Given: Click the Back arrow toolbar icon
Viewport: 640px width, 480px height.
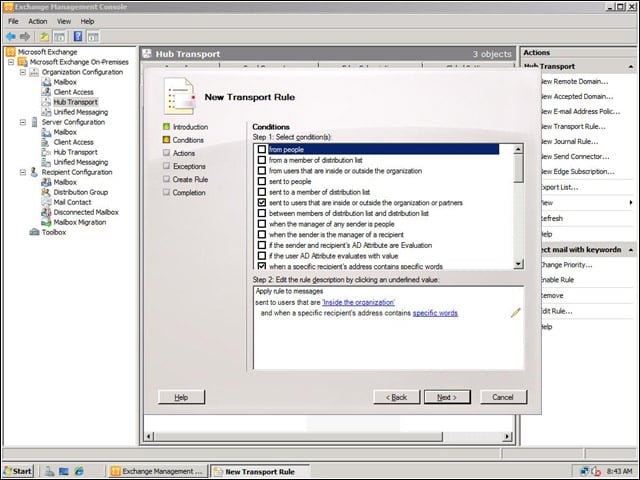Looking at the screenshot, I should [x=11, y=37].
